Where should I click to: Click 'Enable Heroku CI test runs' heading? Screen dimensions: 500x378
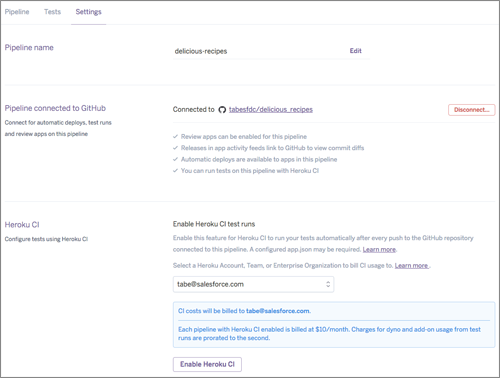214,224
